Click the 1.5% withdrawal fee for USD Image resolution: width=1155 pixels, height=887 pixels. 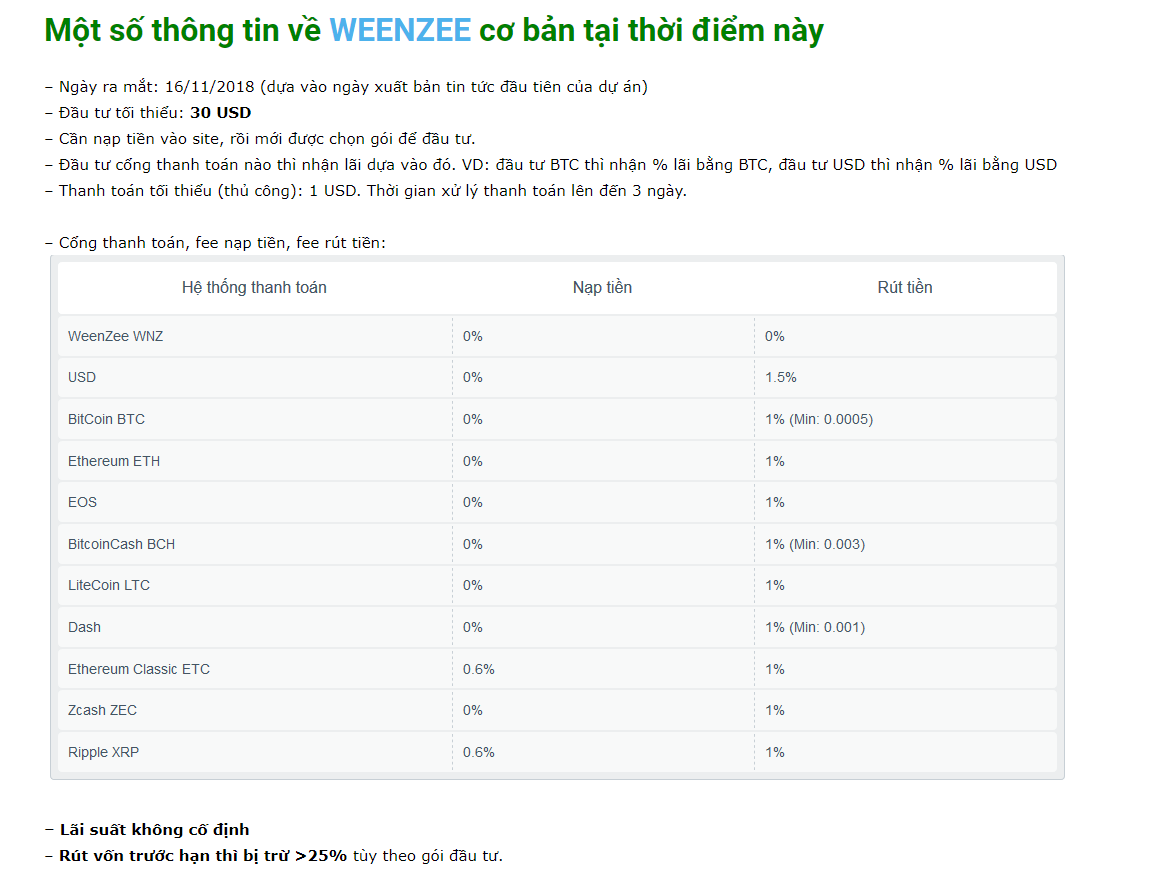[x=781, y=377]
